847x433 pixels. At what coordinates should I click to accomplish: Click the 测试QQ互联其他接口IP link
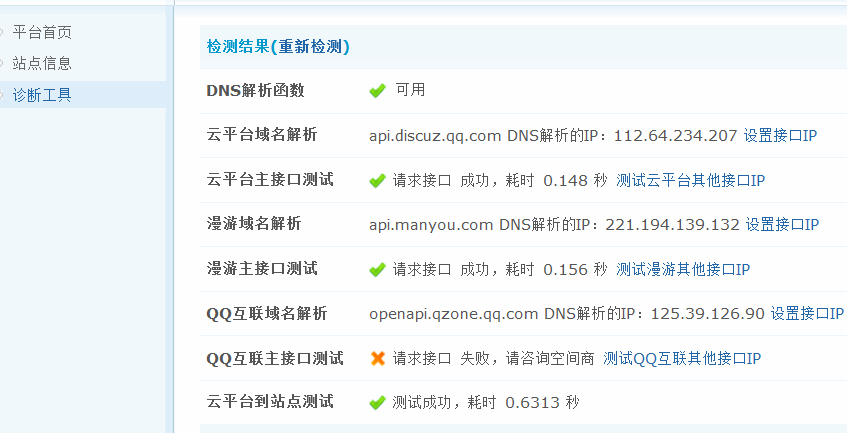tap(682, 358)
